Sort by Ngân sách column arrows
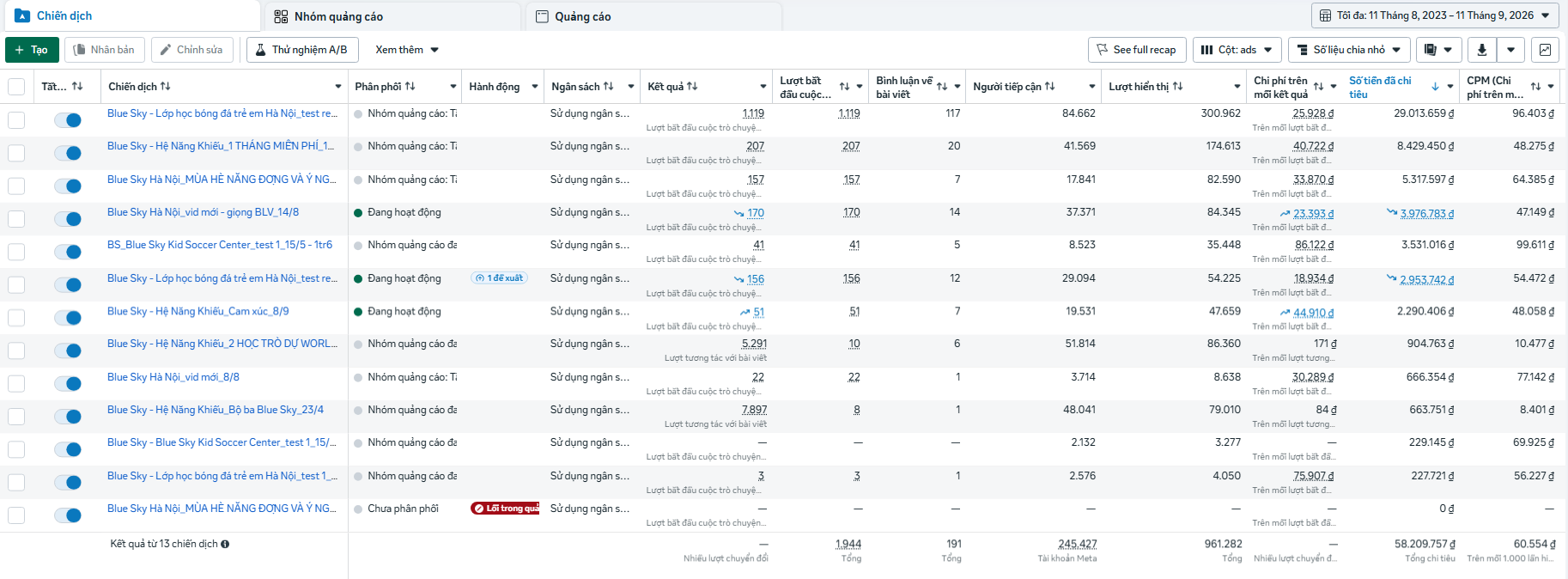1568x579 pixels. (x=608, y=86)
